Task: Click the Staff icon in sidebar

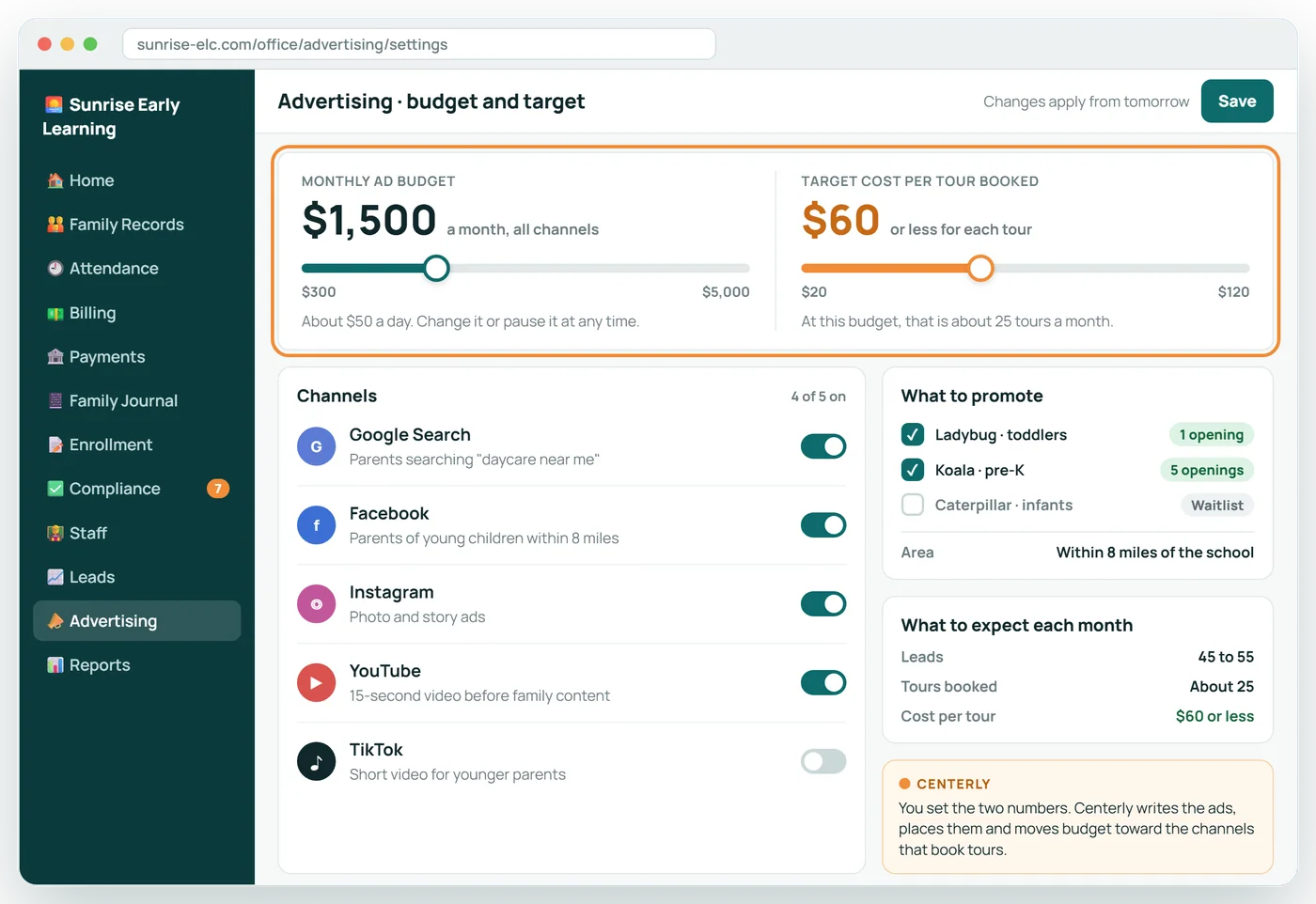Action: pyautogui.click(x=55, y=533)
